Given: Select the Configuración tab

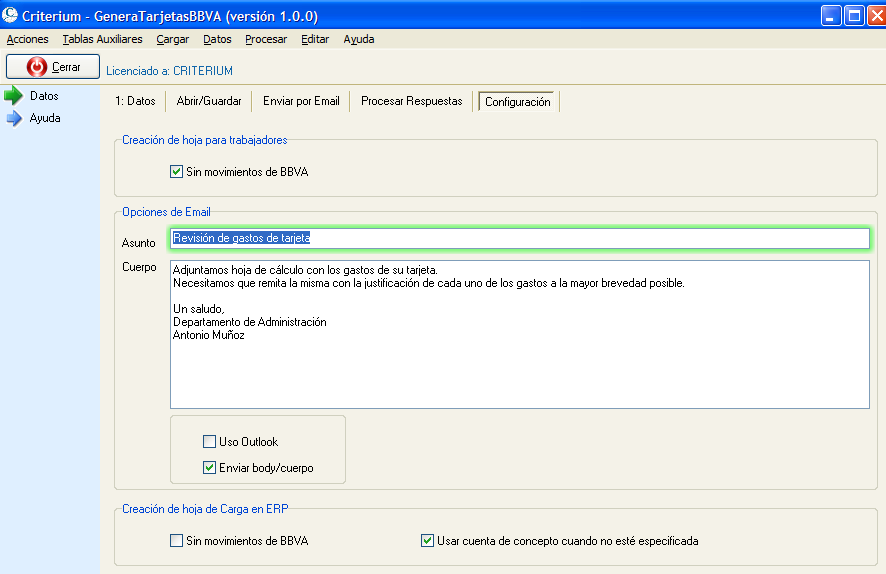Looking at the screenshot, I should click(x=518, y=102).
